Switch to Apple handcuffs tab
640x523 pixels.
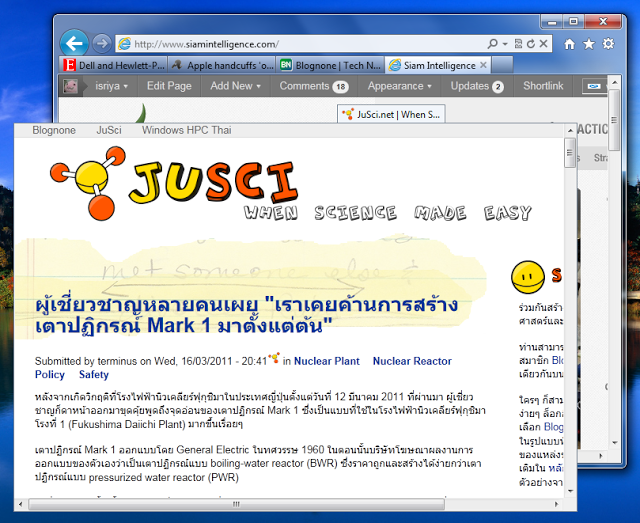[222, 65]
